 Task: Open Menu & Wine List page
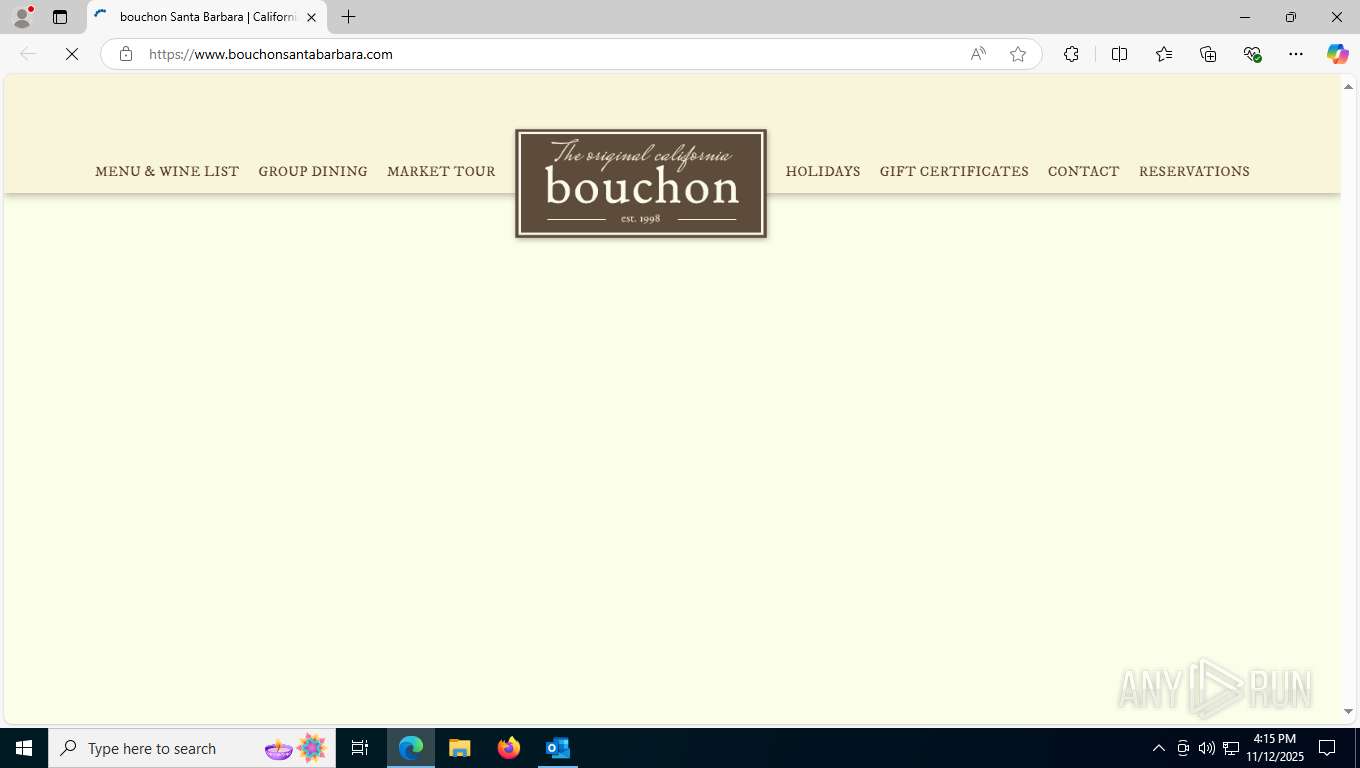[167, 171]
